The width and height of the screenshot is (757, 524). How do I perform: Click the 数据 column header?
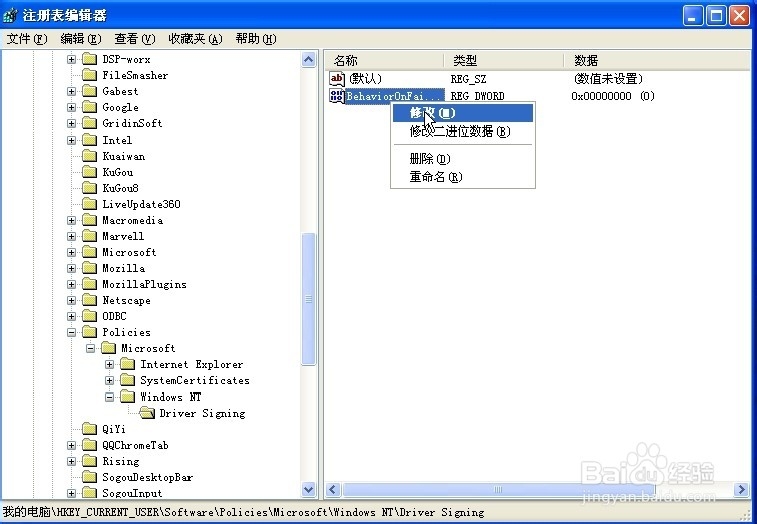(x=657, y=60)
